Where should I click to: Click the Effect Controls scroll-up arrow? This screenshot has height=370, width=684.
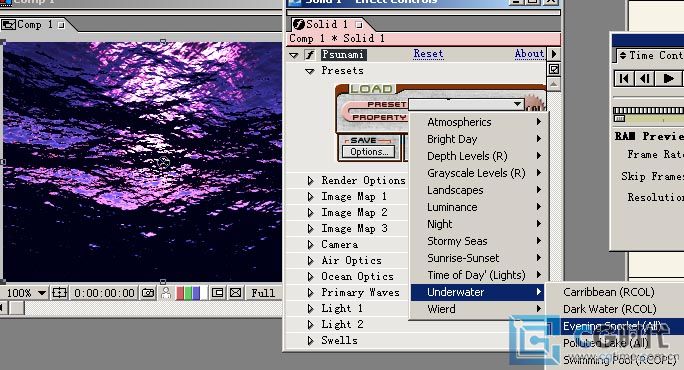[553, 84]
